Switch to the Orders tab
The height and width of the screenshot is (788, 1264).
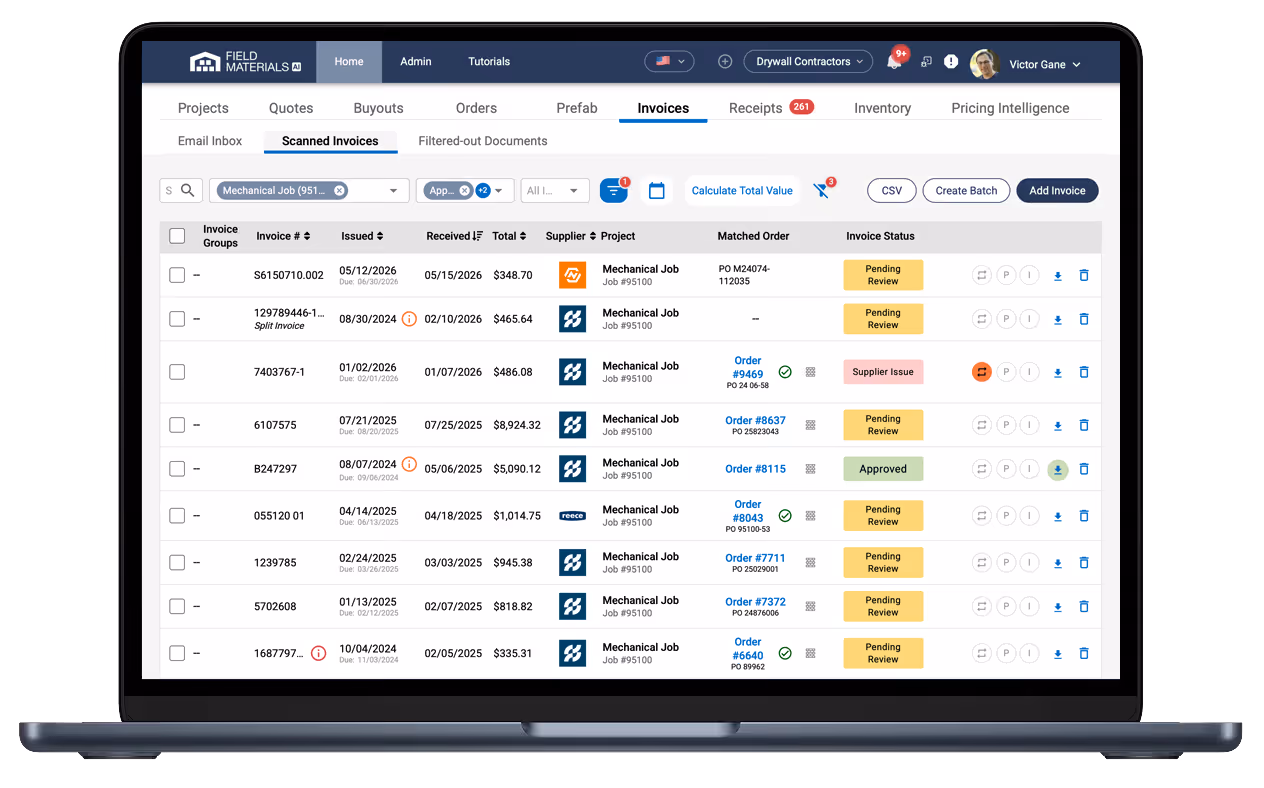point(476,108)
